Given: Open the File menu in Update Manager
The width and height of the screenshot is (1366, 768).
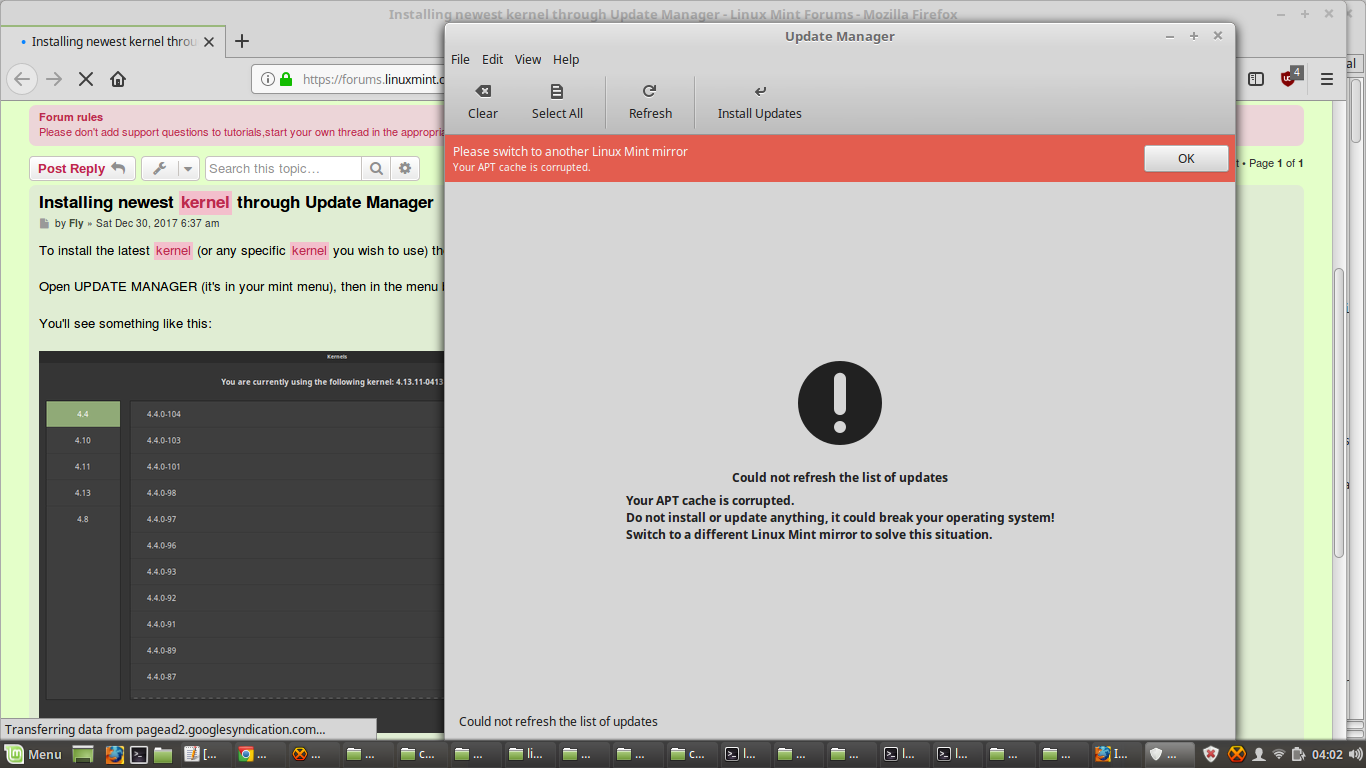Looking at the screenshot, I should (460, 59).
